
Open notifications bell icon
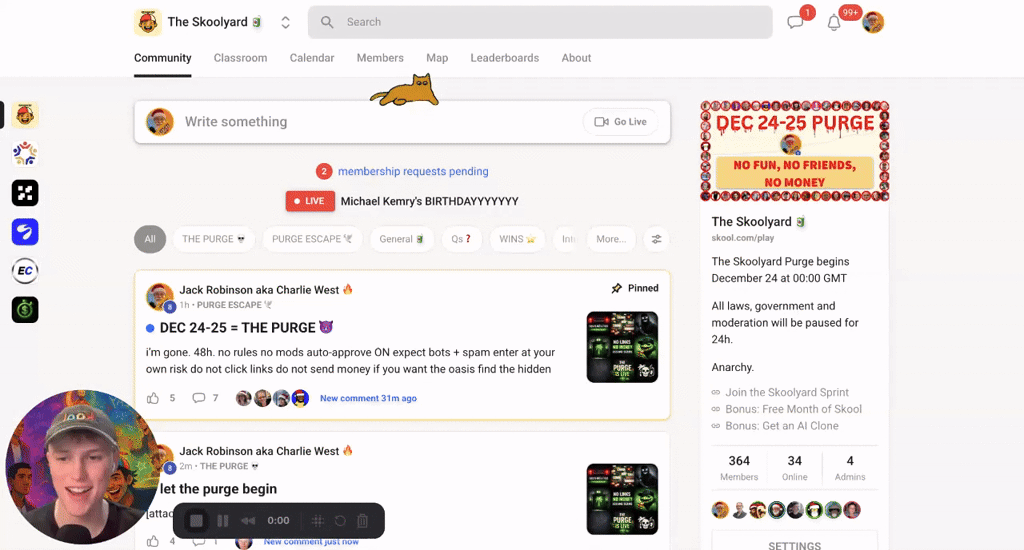tap(834, 23)
